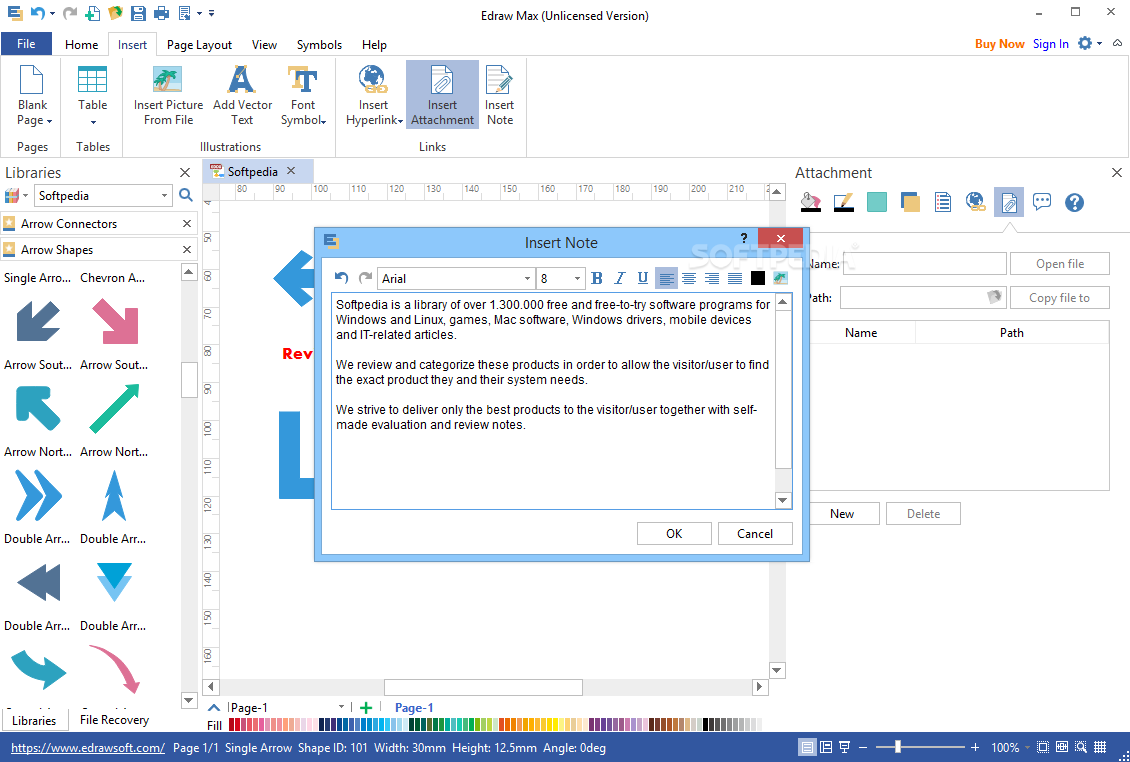Save the document with the floppy disk icon
This screenshot has height=762, width=1130.
click(138, 13)
